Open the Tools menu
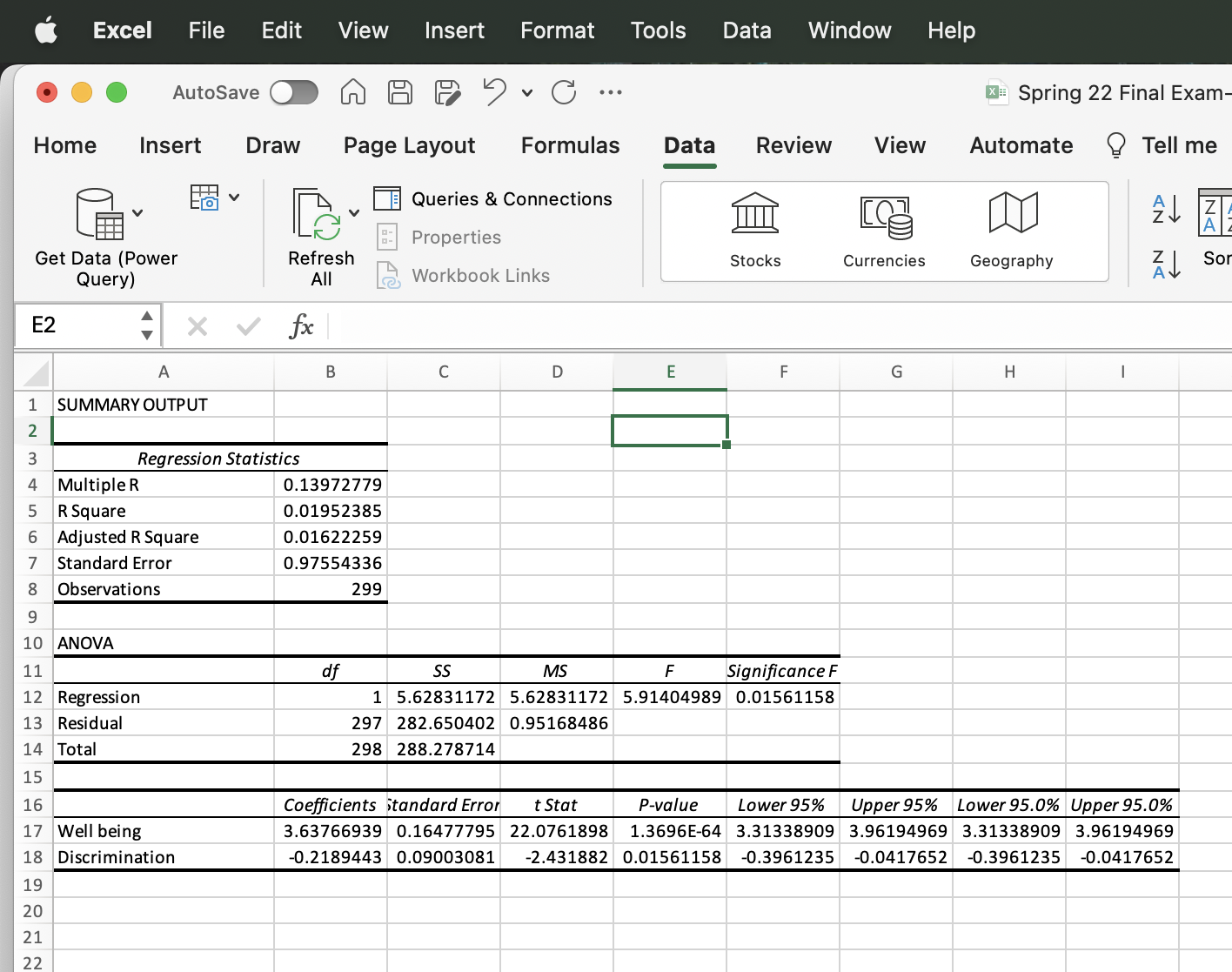 tap(658, 30)
